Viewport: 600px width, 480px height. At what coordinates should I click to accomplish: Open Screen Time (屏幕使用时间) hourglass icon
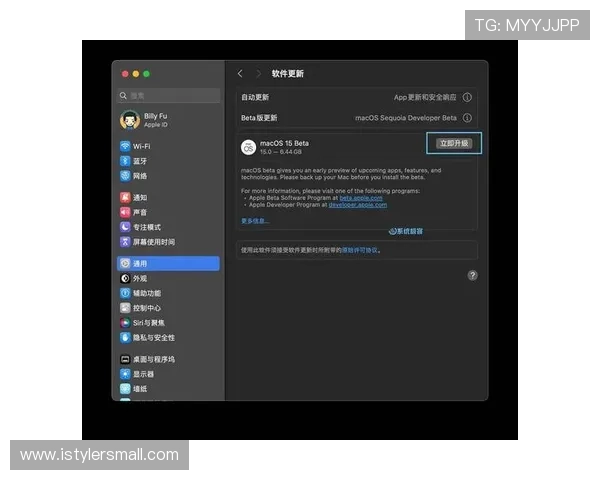[125, 242]
